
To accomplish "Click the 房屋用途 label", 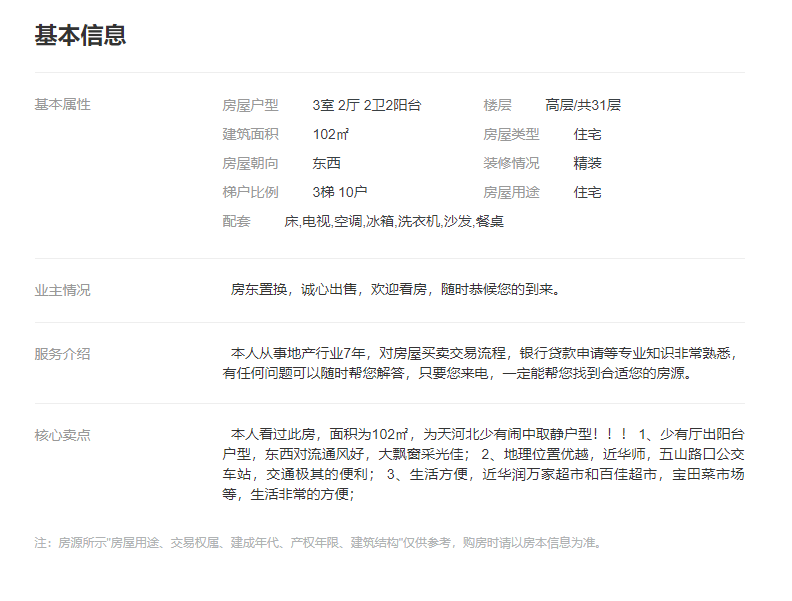I will point(511,192).
